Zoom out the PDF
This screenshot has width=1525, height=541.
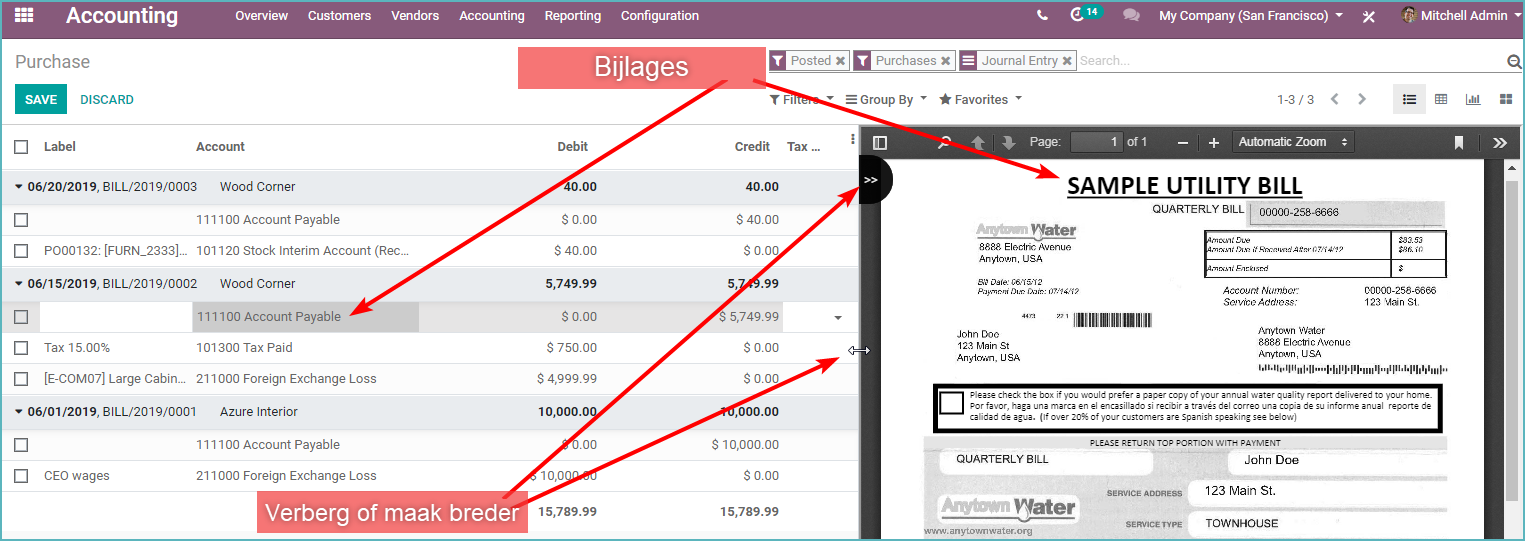(x=1183, y=143)
